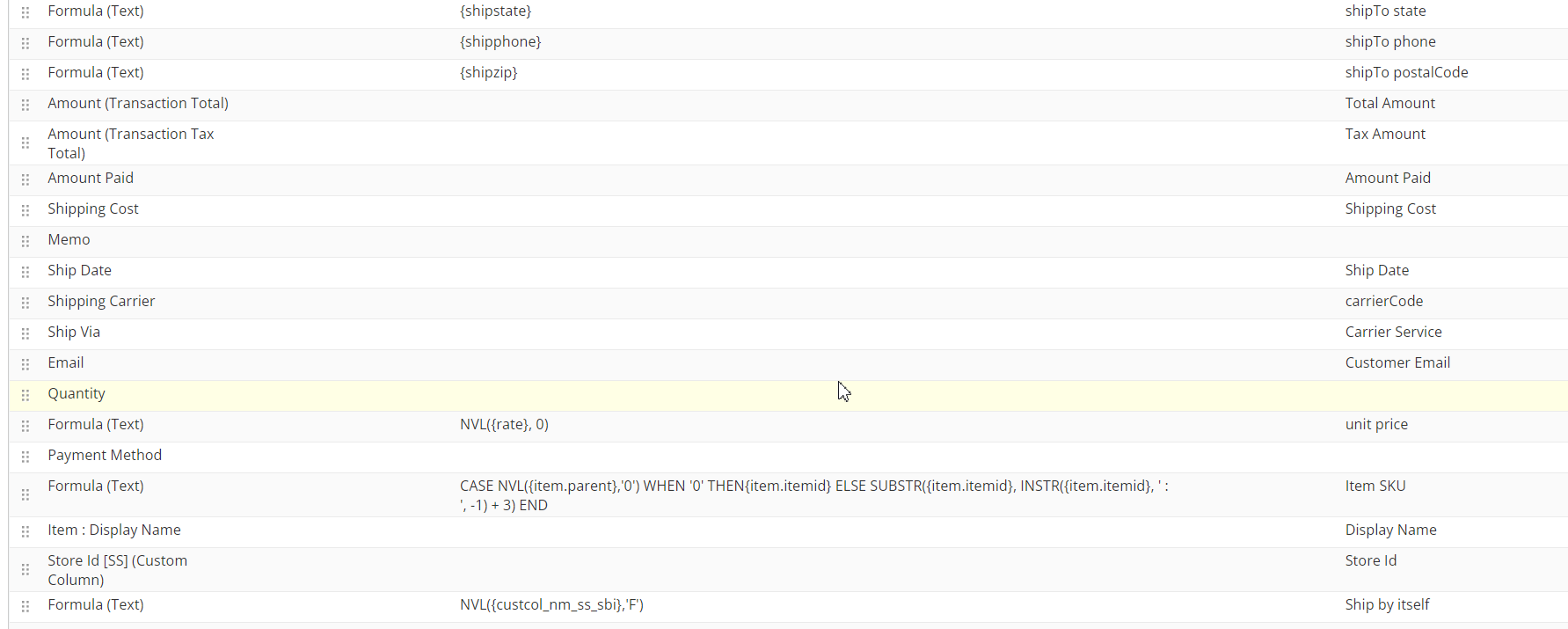Click the 'Shipping Carrier' field name
The height and width of the screenshot is (629, 1568).
101,302
